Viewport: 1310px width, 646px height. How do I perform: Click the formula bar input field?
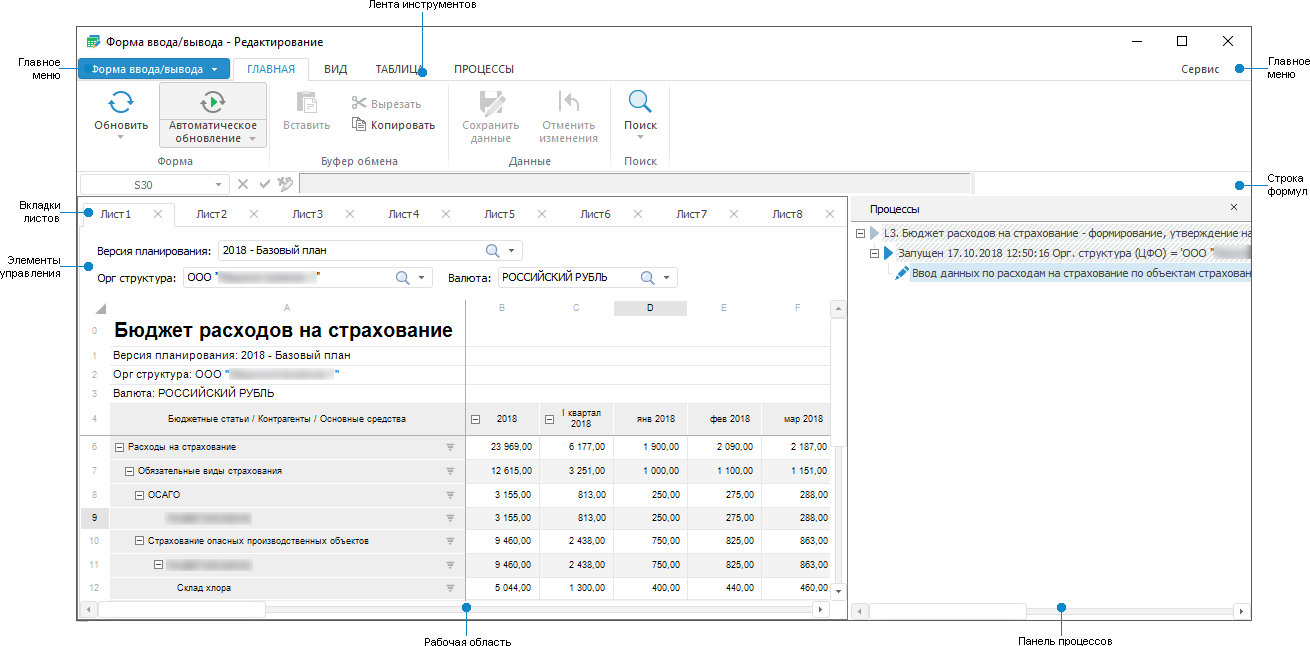pyautogui.click(x=635, y=184)
